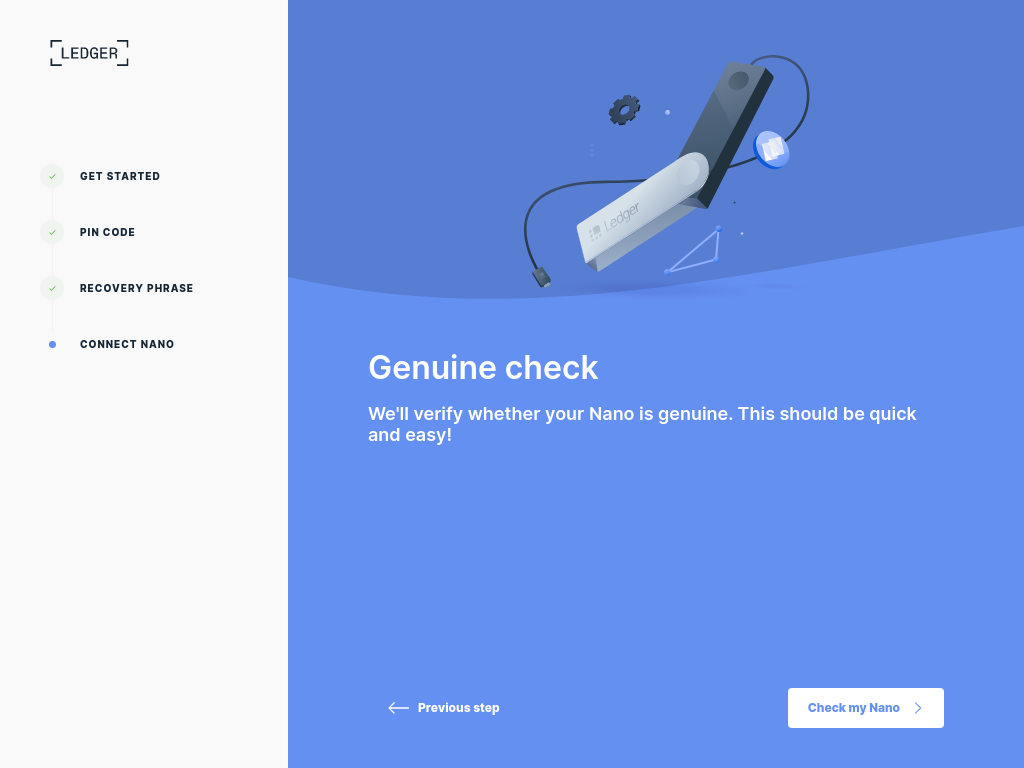Click the left arrow beside Previous step

(398, 708)
